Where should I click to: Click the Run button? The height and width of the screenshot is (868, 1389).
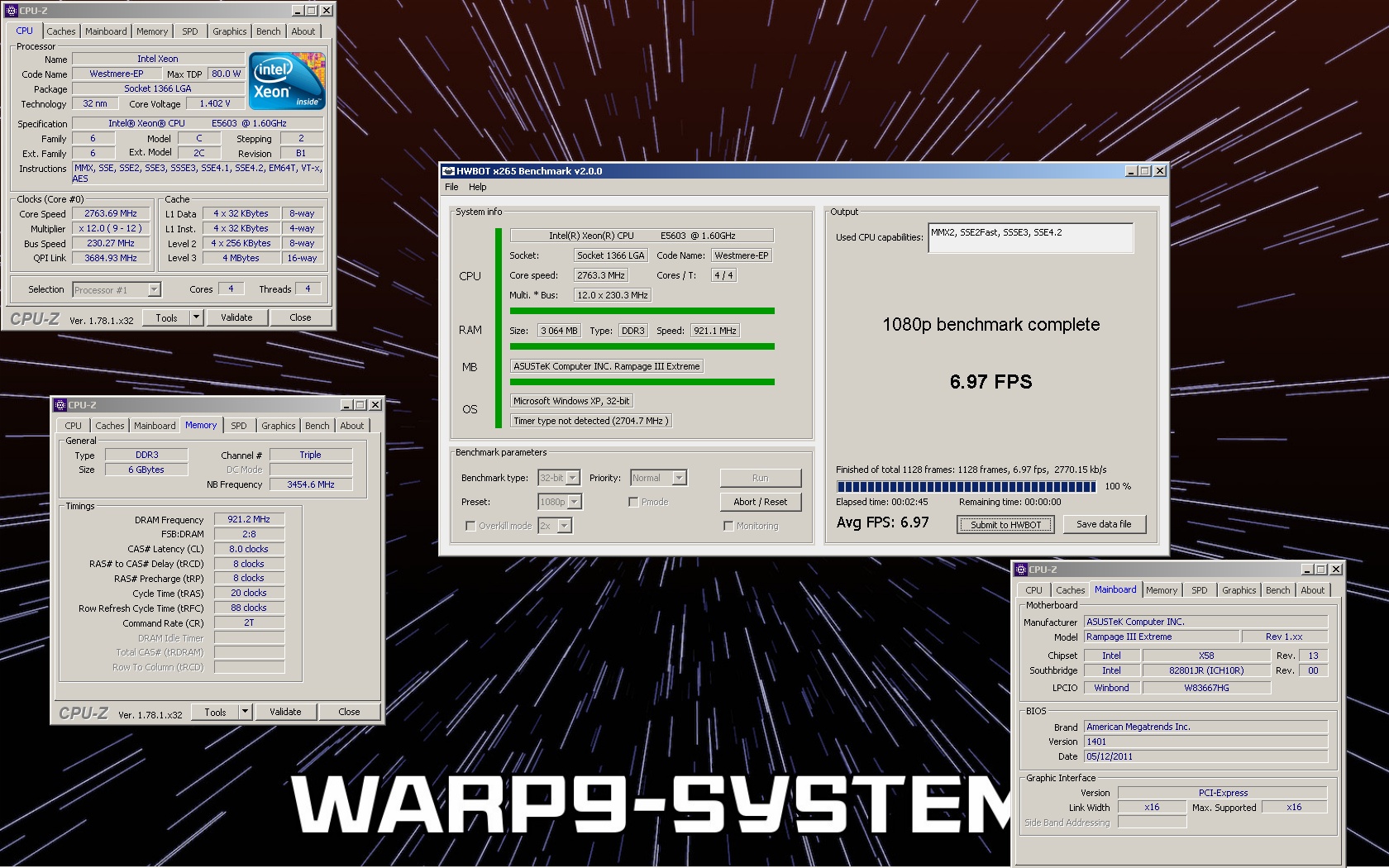[x=760, y=478]
